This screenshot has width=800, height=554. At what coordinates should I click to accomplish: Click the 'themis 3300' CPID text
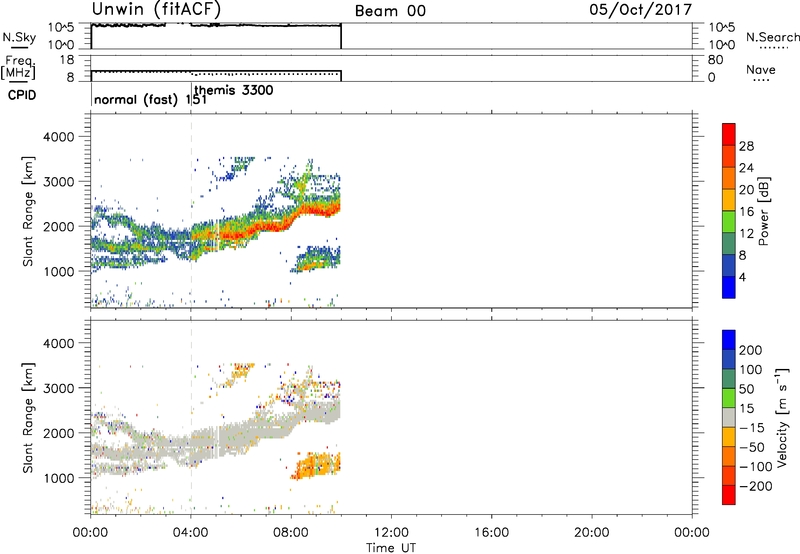234,90
